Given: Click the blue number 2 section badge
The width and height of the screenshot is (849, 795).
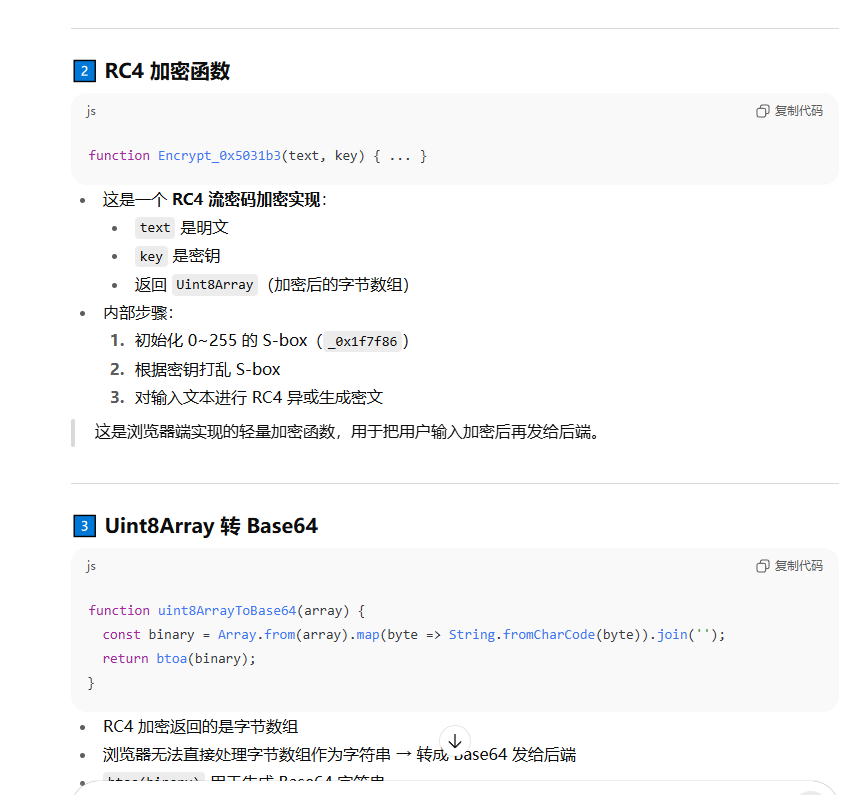Looking at the screenshot, I should (84, 71).
